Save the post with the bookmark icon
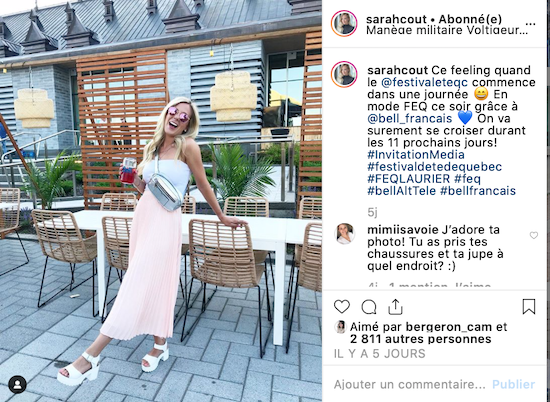550x402 pixels. pos(529,307)
